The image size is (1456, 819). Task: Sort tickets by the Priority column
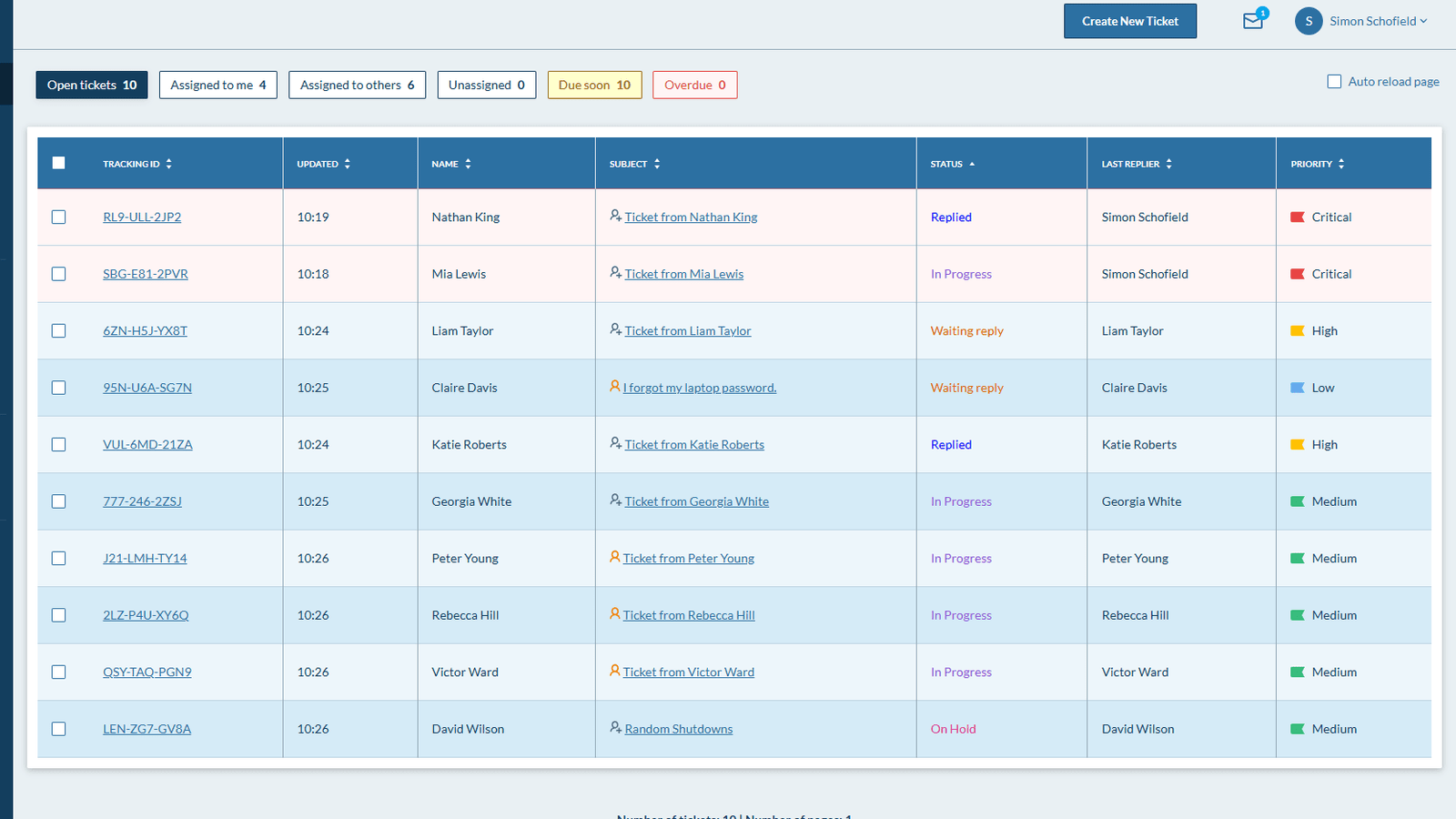tap(1317, 164)
